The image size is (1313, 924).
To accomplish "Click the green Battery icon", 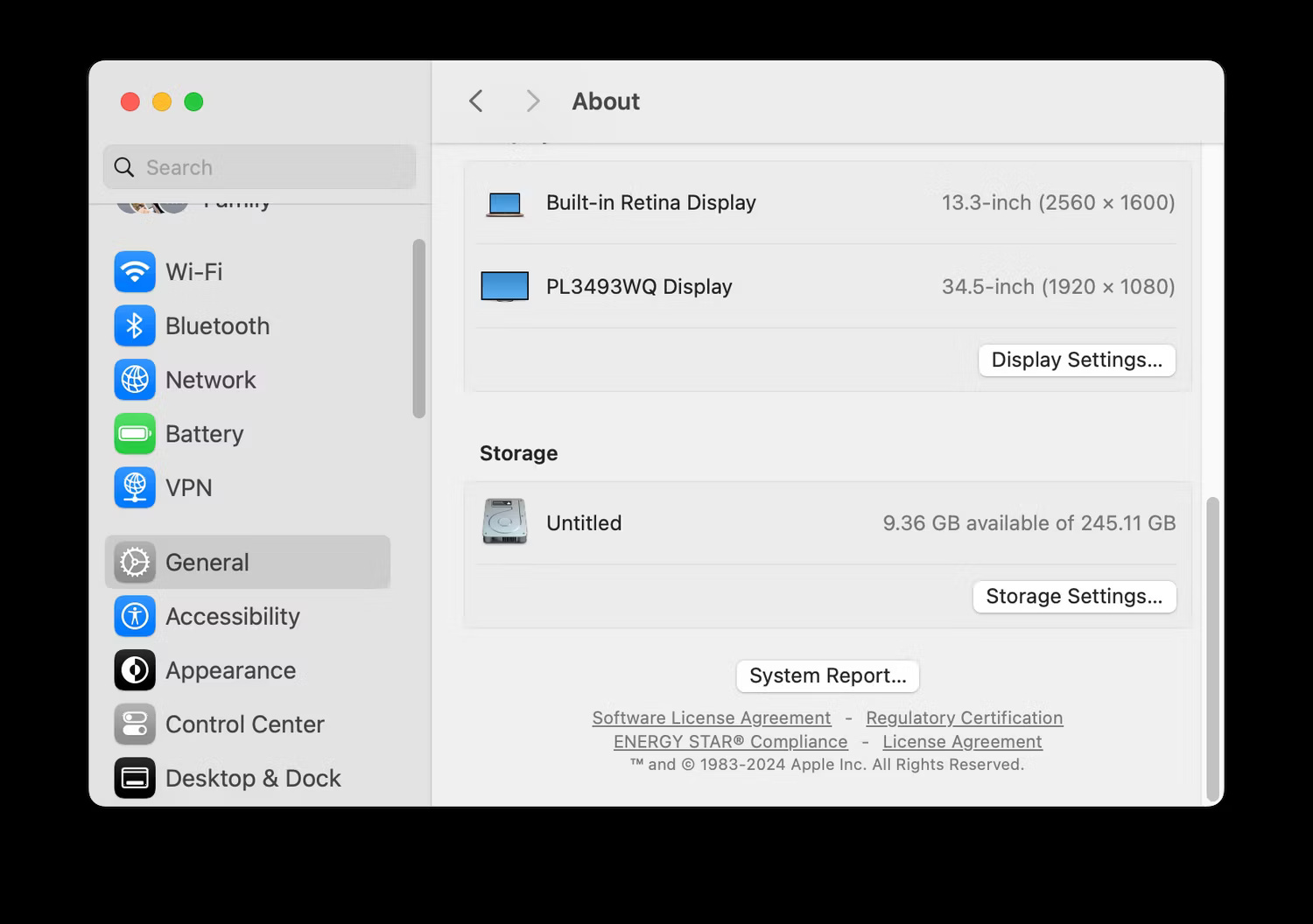I will [x=135, y=434].
